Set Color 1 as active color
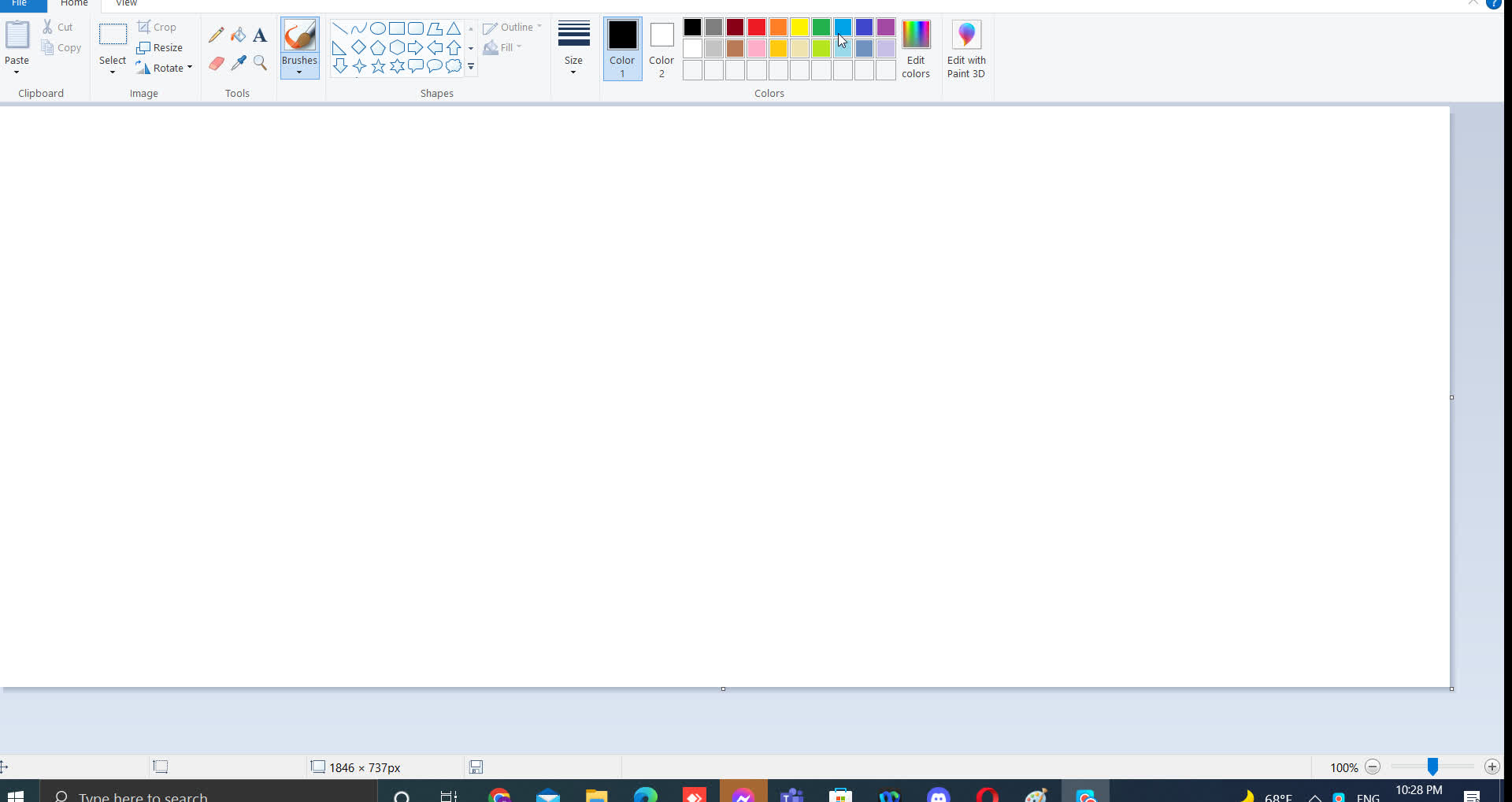The width and height of the screenshot is (1512, 802). (x=622, y=49)
